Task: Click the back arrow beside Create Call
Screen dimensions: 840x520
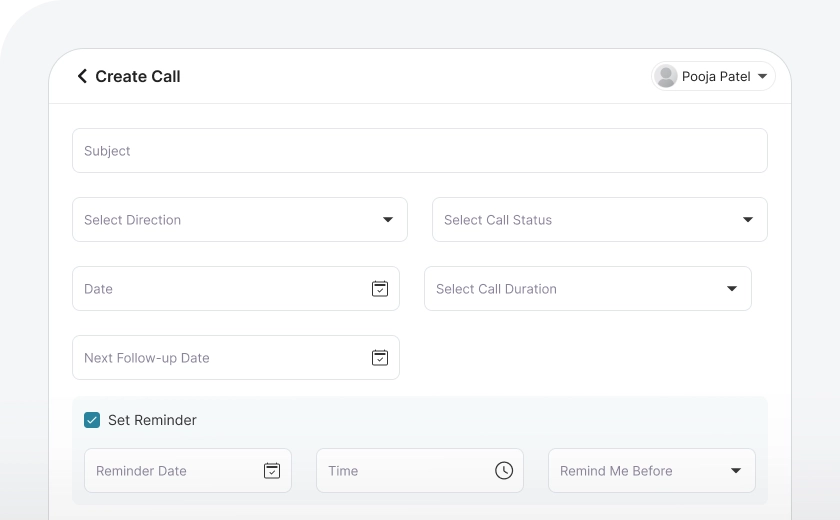Action: tap(82, 76)
